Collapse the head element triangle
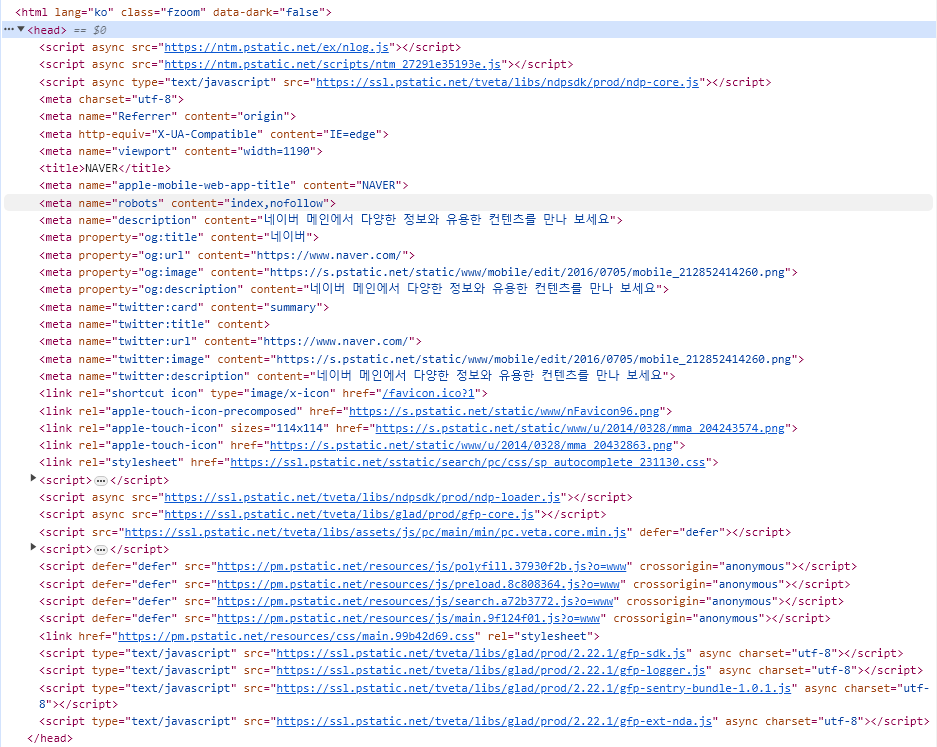937x747 pixels. click(23, 29)
